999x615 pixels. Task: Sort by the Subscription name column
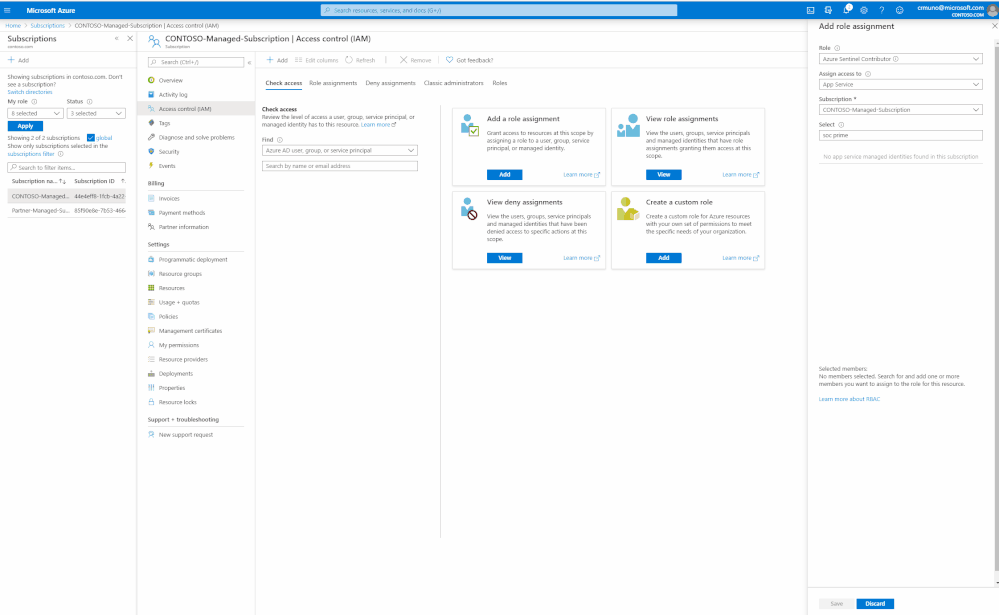39,181
